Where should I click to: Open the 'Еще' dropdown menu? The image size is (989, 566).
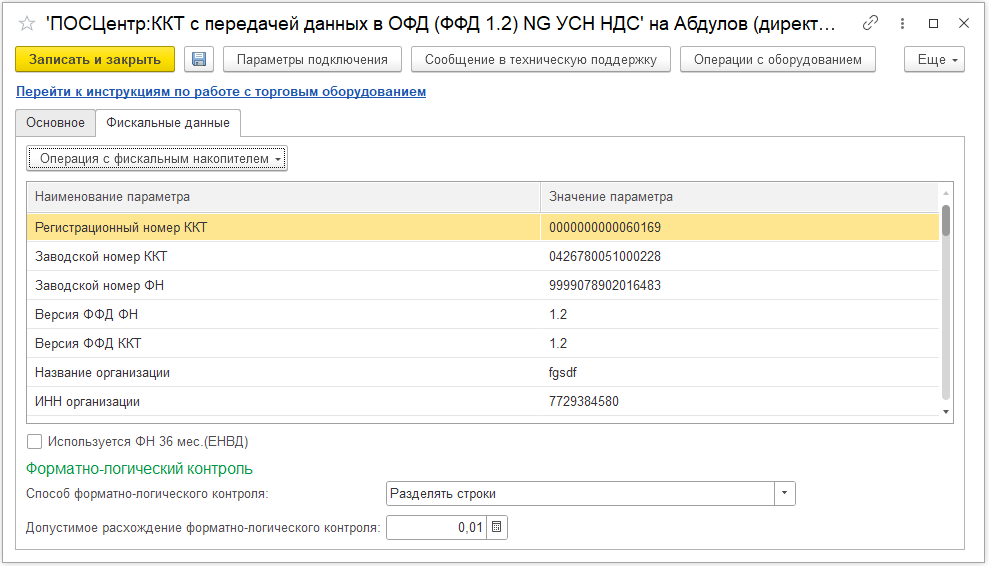tap(934, 60)
